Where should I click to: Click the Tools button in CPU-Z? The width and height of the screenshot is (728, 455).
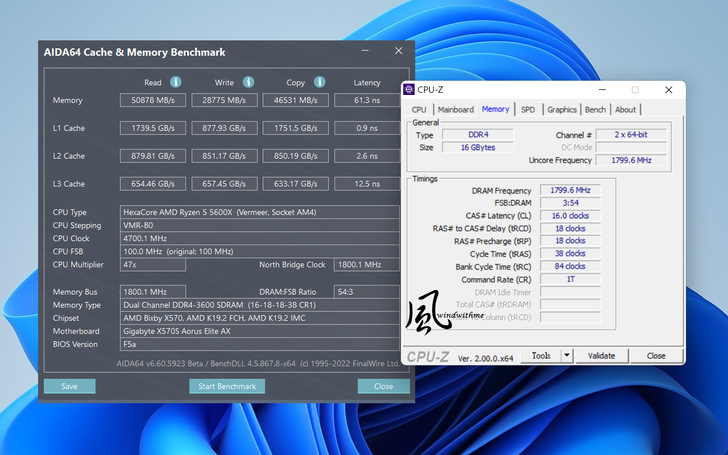[541, 356]
